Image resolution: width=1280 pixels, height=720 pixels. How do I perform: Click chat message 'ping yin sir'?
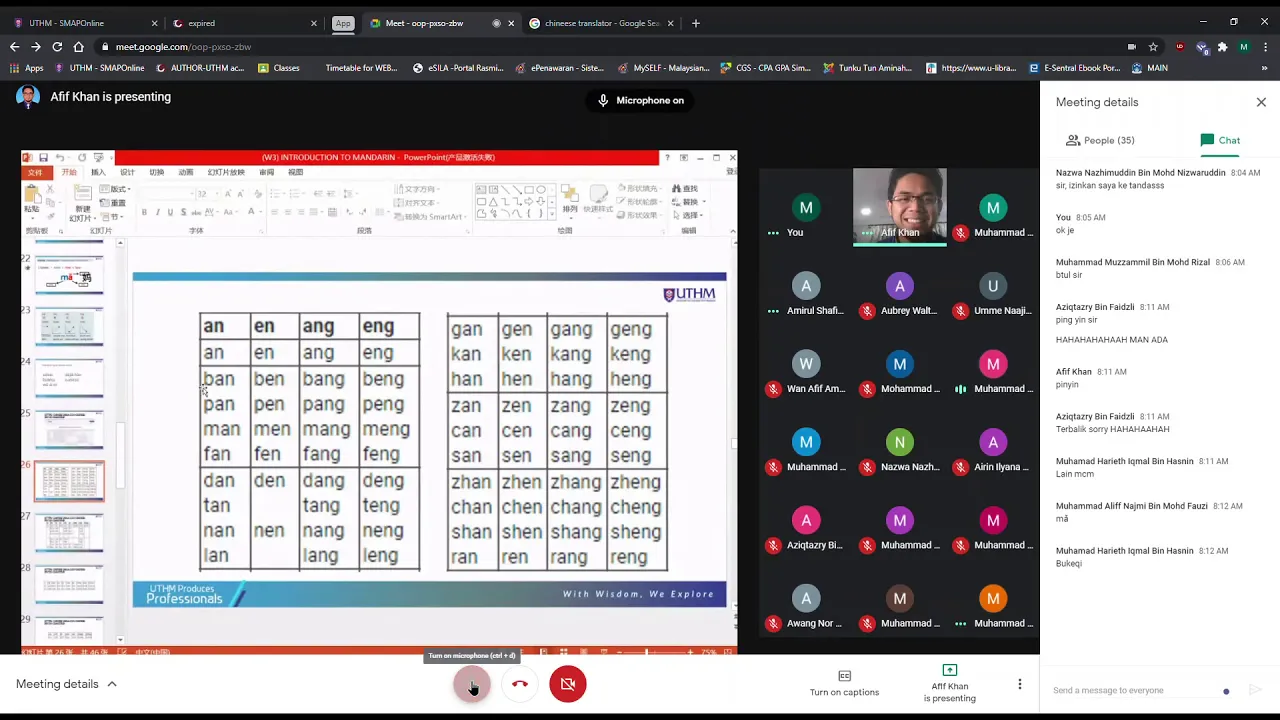[x=1076, y=320]
